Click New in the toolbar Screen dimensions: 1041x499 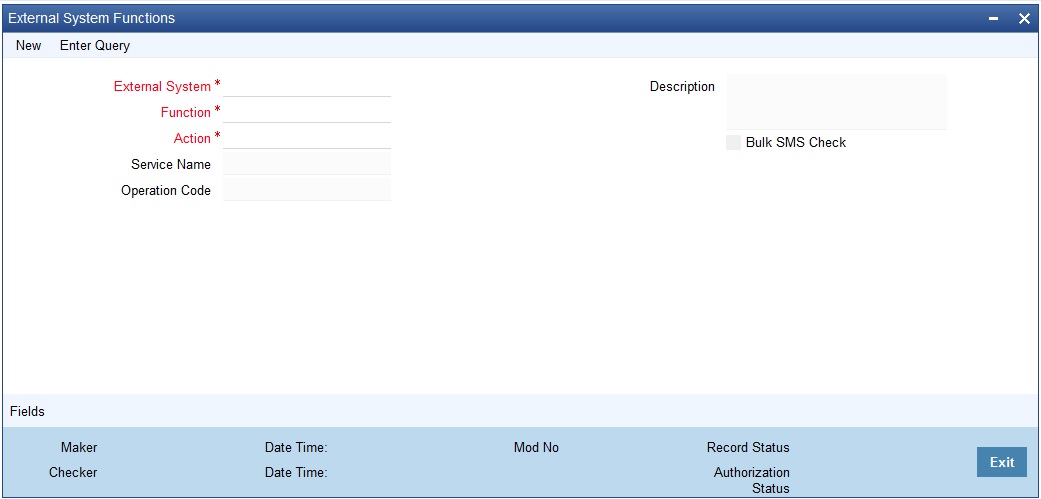pos(29,46)
